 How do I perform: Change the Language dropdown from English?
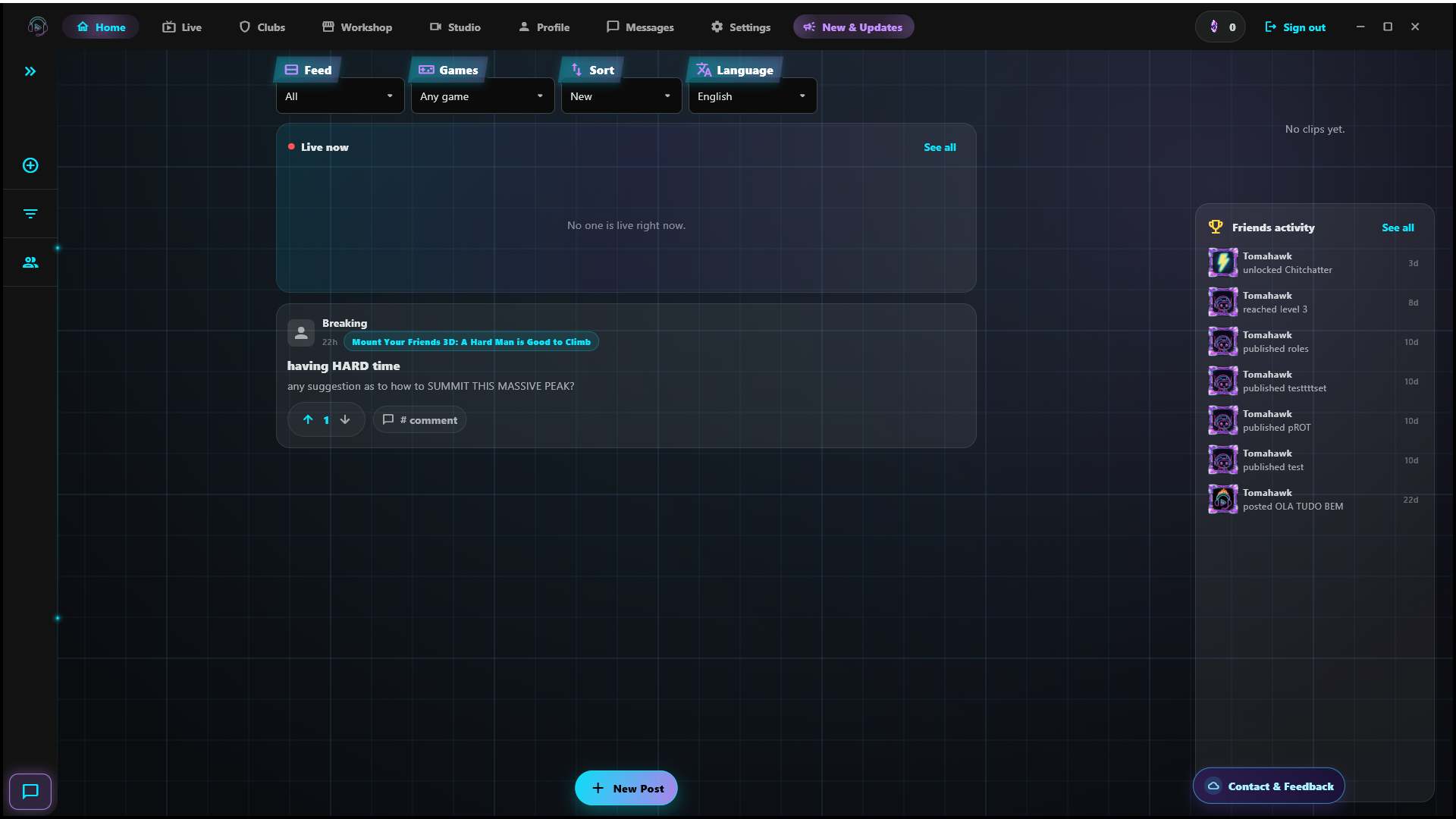[752, 96]
